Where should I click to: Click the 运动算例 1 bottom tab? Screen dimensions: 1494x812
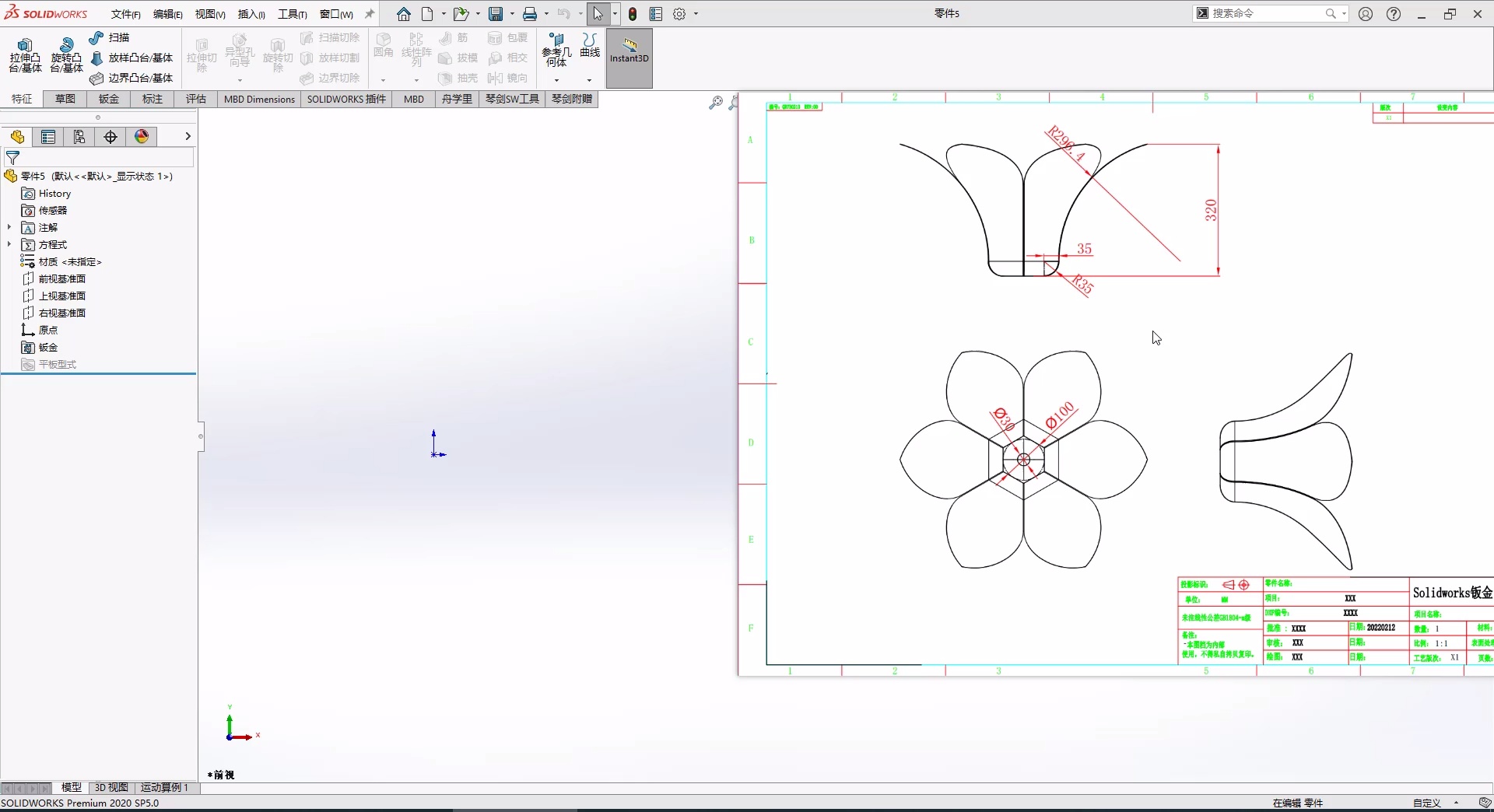coord(164,787)
